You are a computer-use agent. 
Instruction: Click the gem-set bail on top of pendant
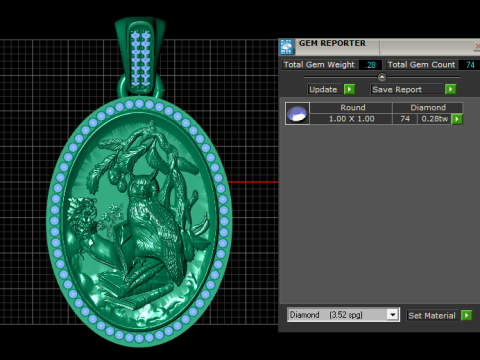click(140, 57)
